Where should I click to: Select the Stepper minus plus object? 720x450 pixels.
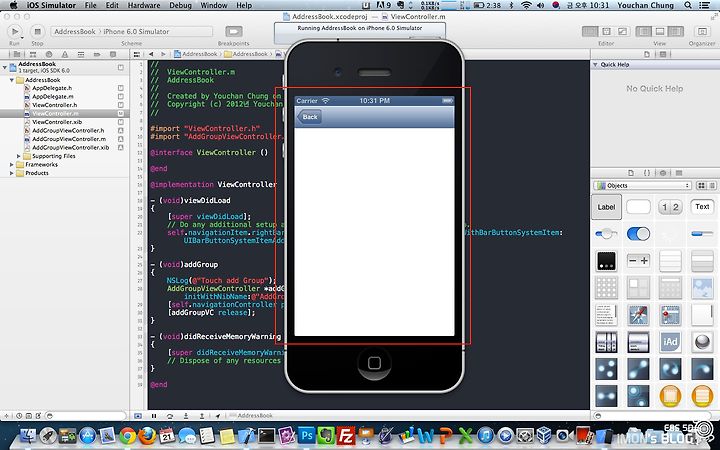(x=638, y=261)
